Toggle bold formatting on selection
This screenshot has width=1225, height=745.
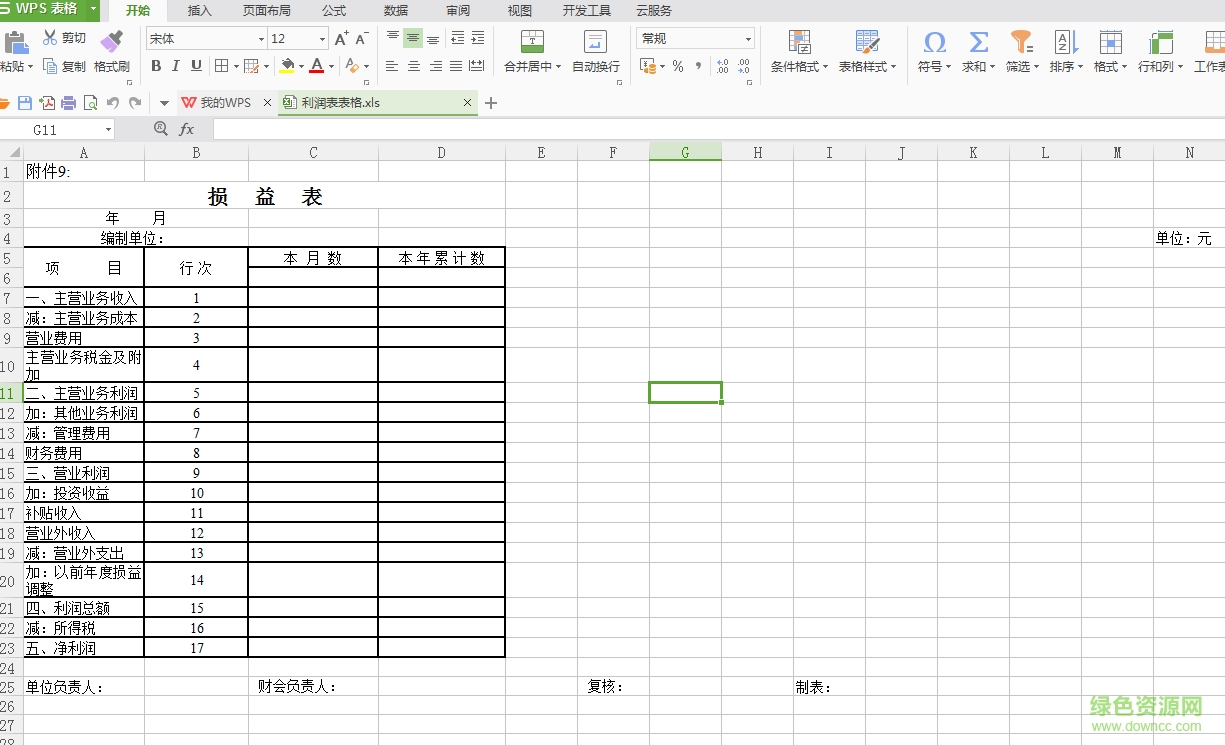[155, 66]
